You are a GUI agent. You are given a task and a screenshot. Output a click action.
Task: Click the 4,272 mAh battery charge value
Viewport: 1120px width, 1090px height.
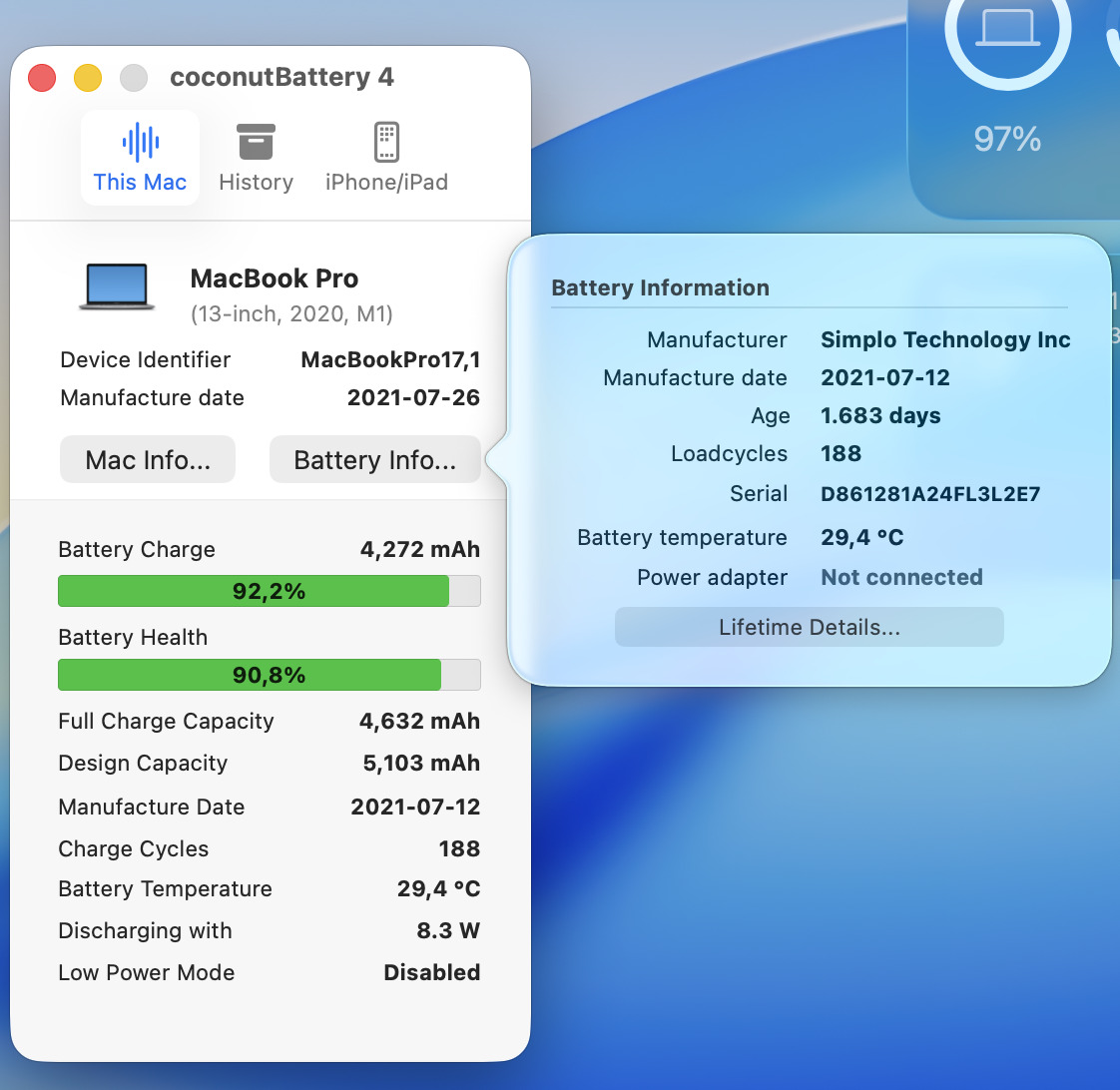420,549
